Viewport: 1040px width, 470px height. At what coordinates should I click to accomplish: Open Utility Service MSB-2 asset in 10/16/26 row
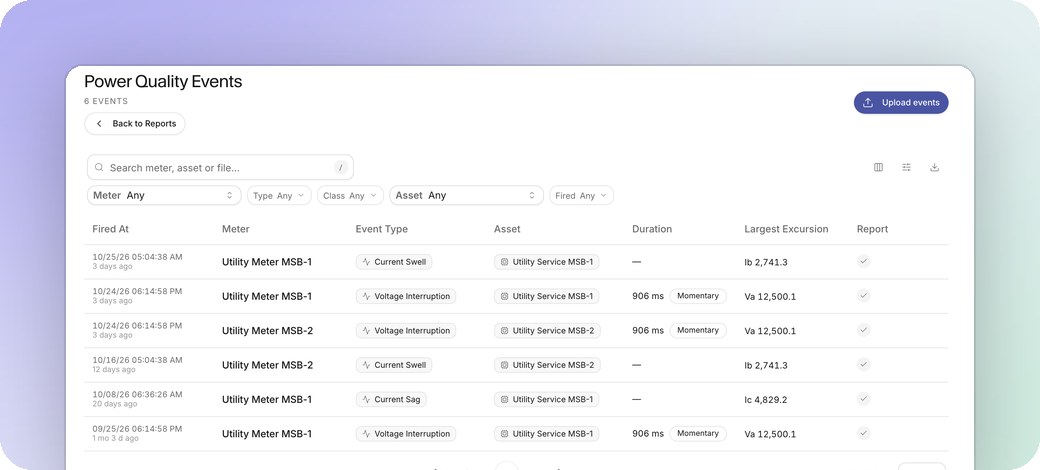[x=547, y=365]
